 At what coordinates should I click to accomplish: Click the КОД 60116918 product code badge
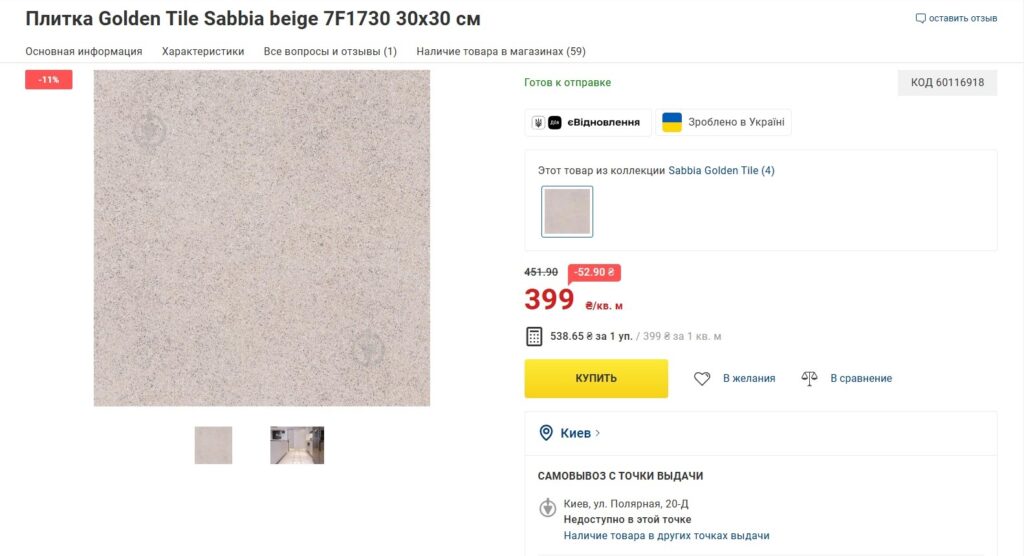click(x=947, y=83)
